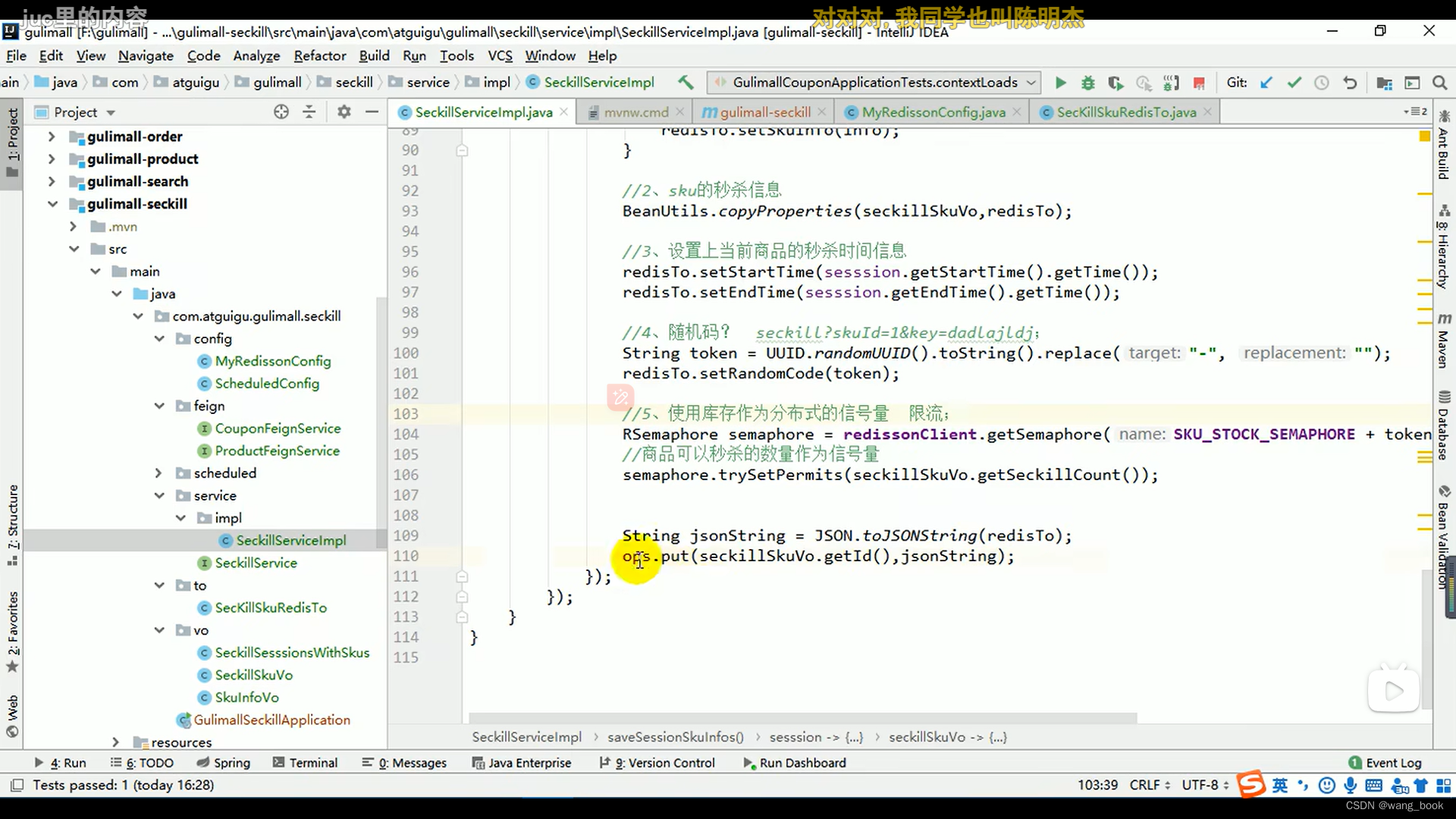Expand the impl folder in sidebar
The image size is (1456, 819).
[x=179, y=518]
